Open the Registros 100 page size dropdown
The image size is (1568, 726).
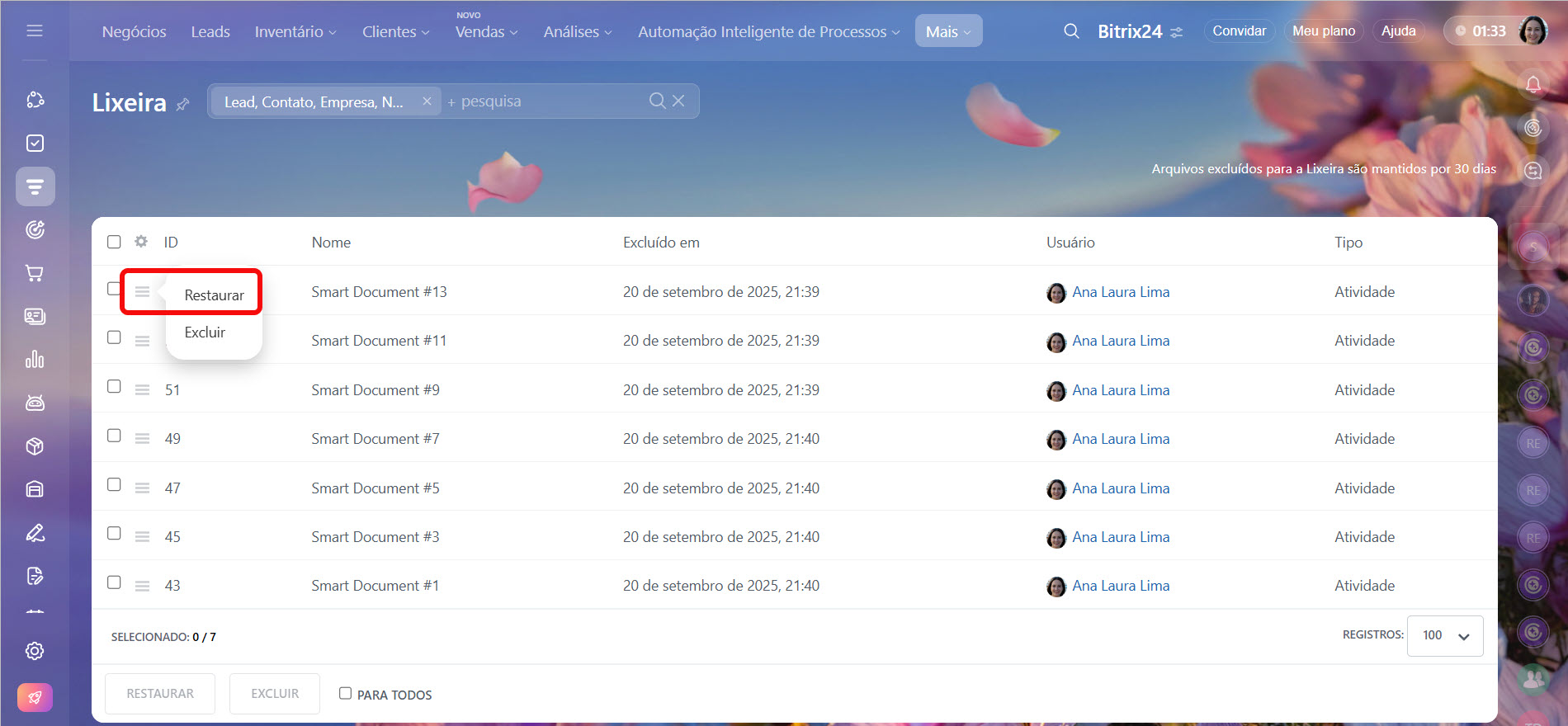(x=1444, y=636)
